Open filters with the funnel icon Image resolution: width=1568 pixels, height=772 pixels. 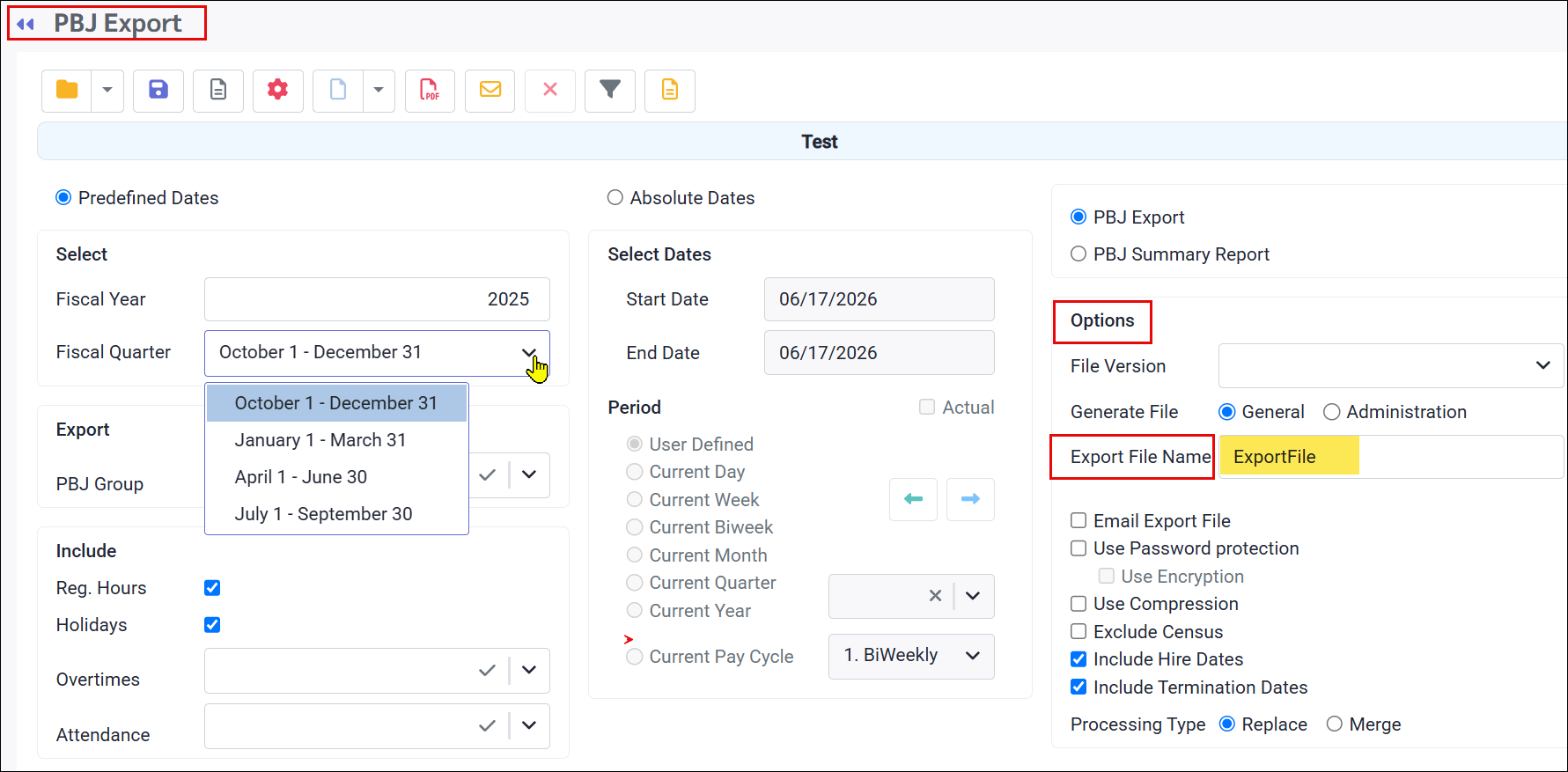[610, 90]
